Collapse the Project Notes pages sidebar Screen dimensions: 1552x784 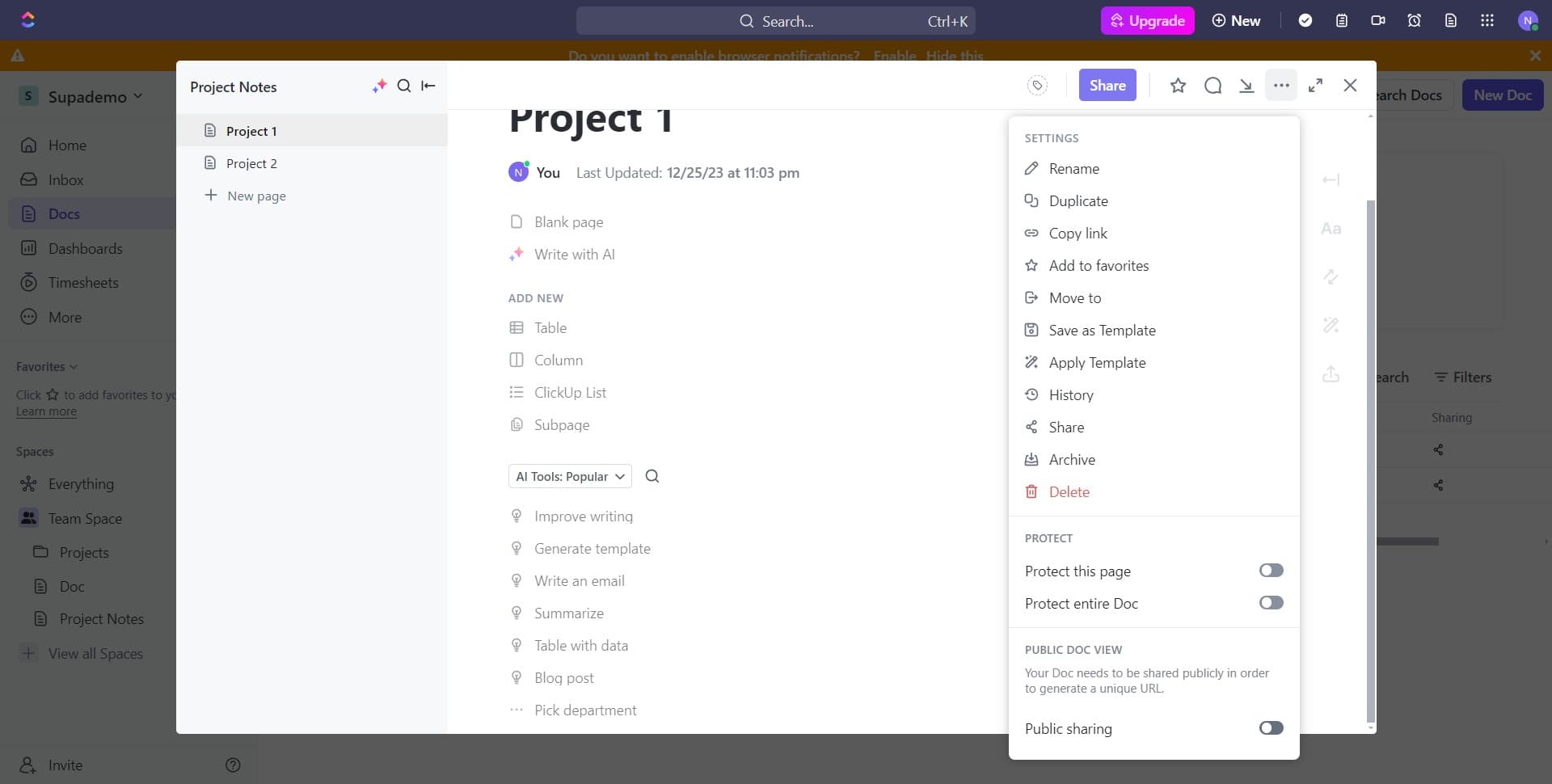428,86
